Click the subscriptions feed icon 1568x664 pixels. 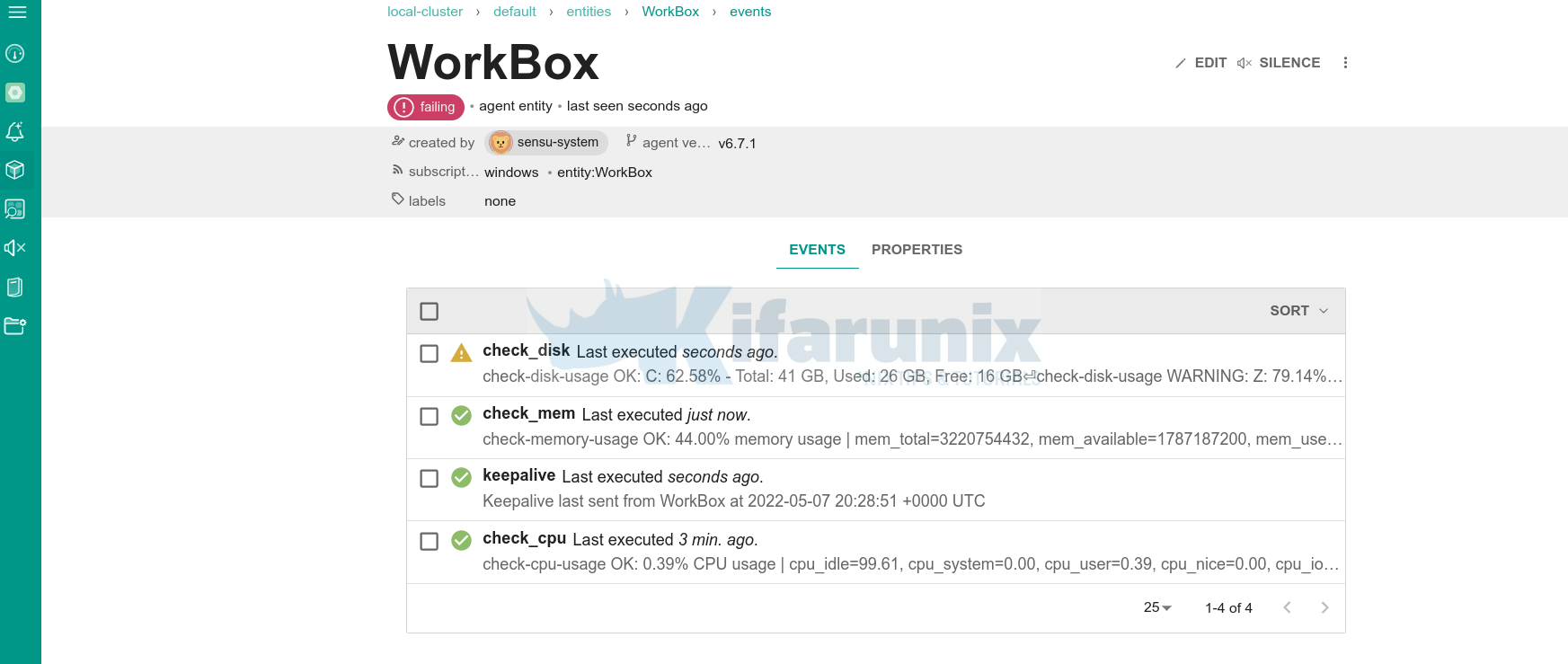point(398,170)
